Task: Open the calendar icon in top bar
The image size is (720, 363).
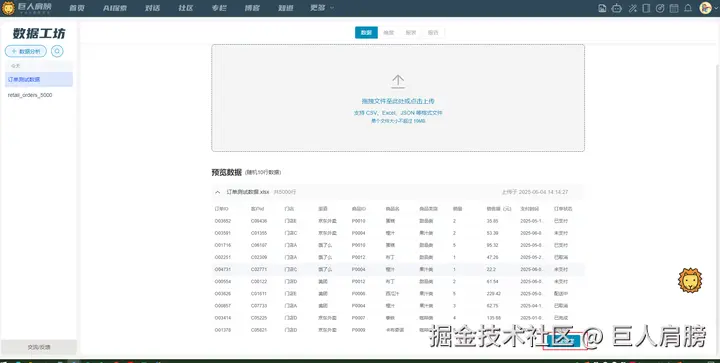Action: coord(674,8)
